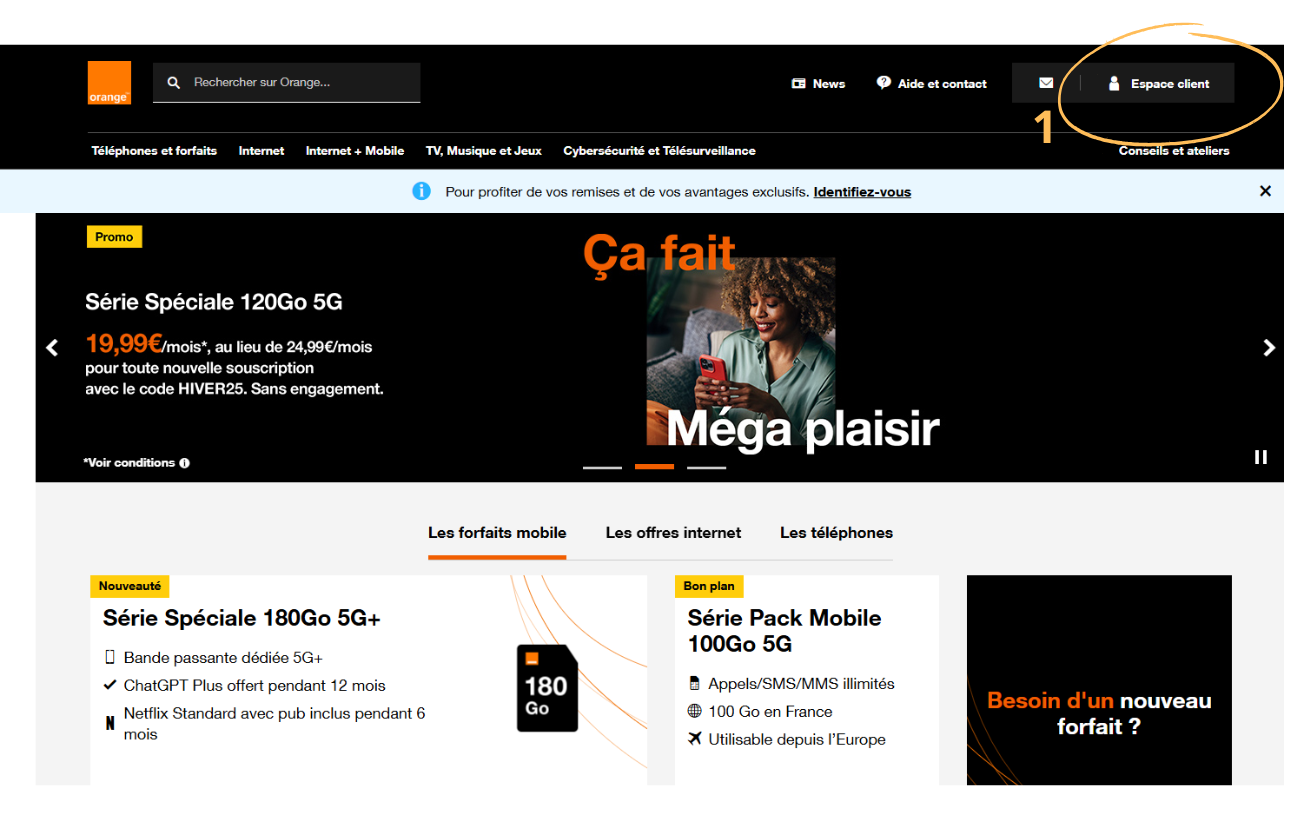Open Téléphones et forfaits menu
This screenshot has height=832, width=1299.
pos(154,151)
